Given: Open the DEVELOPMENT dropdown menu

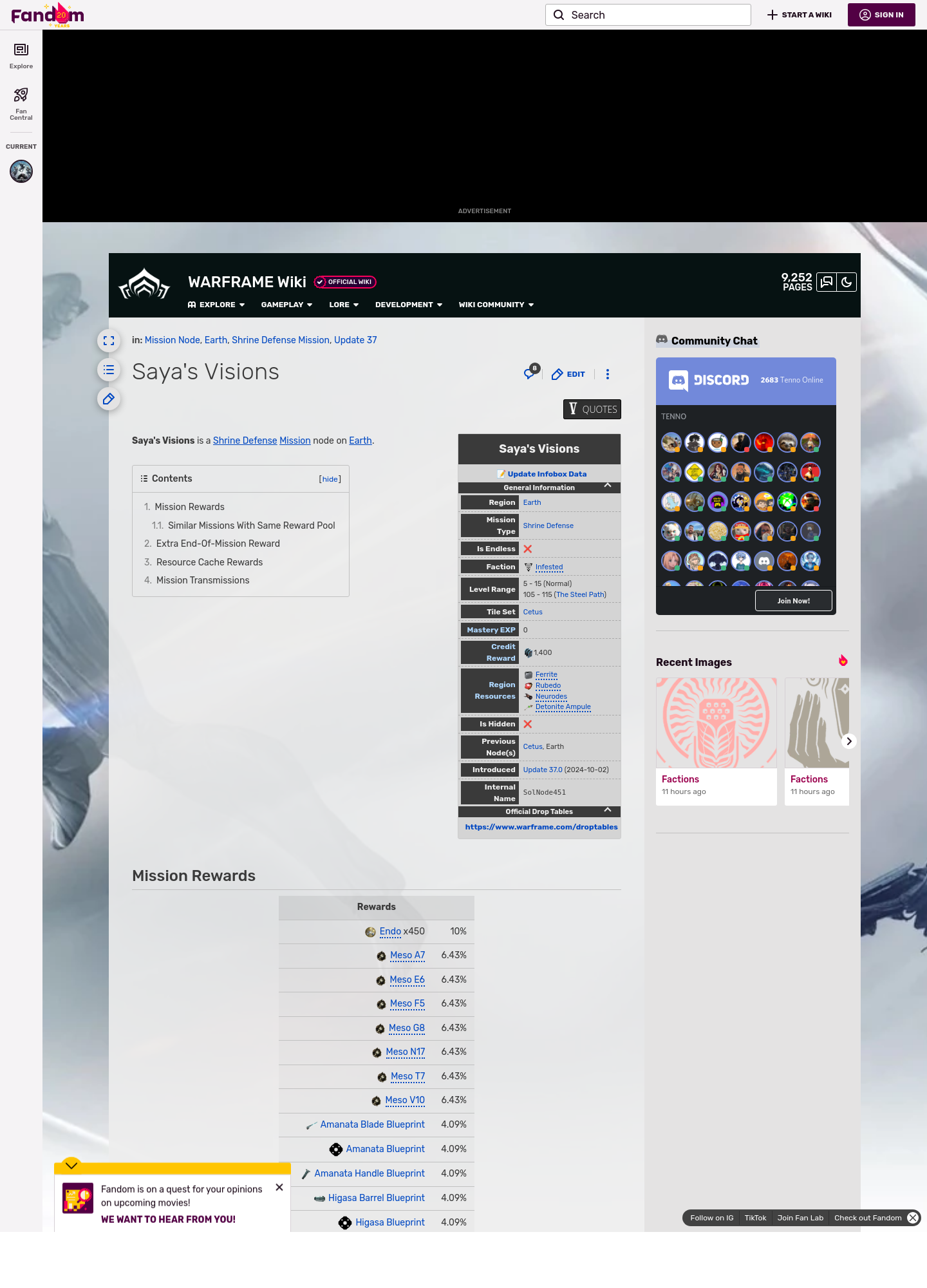Looking at the screenshot, I should (x=409, y=305).
